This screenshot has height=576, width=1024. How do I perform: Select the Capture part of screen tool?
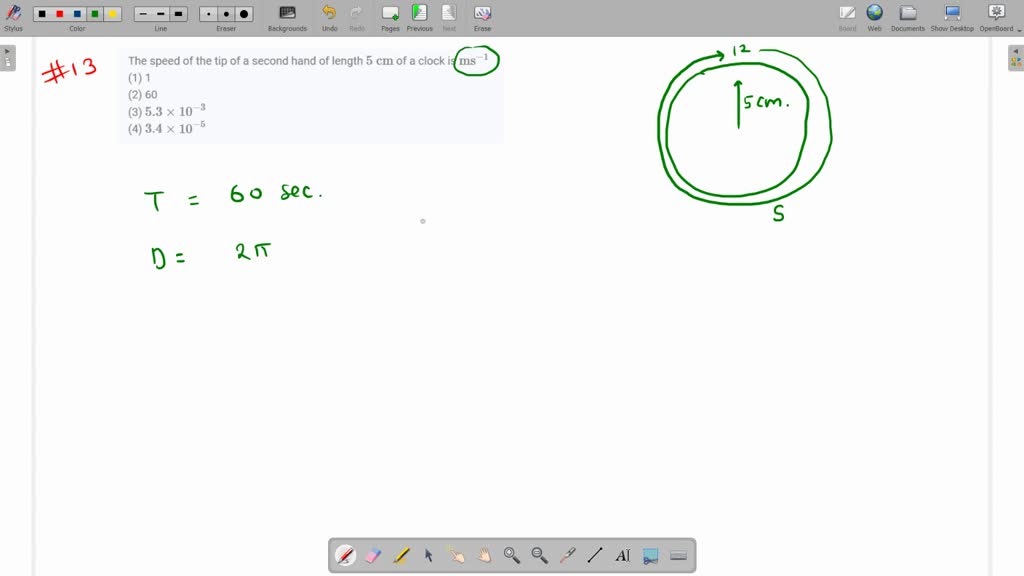click(x=650, y=556)
